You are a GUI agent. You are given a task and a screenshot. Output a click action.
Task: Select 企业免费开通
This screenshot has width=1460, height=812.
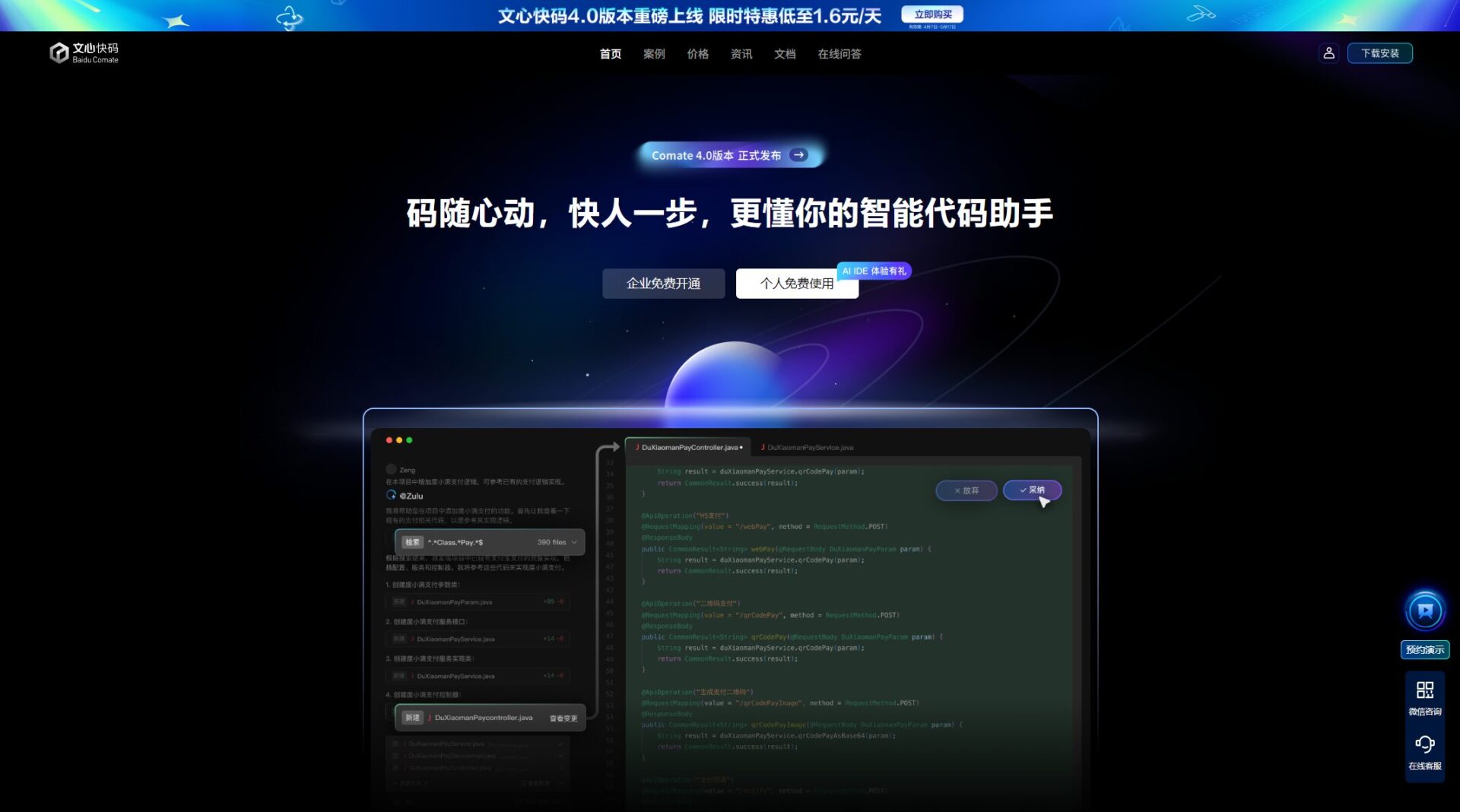tap(663, 283)
